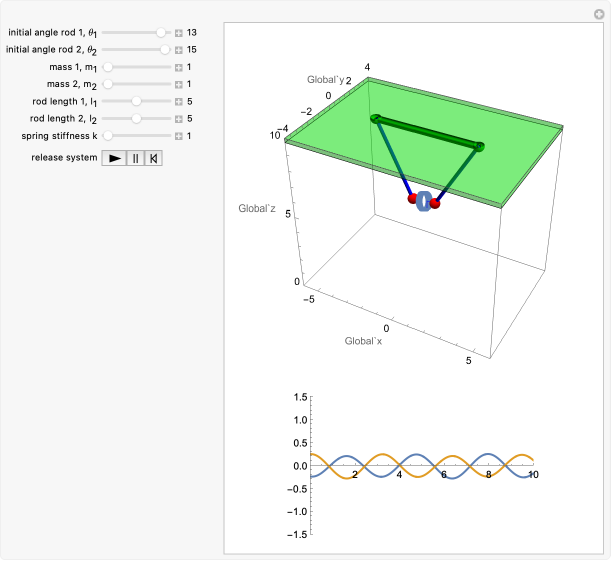Image resolution: width=611 pixels, height=561 pixels.
Task: Adjust the rod length 1 slider
Action: (137, 101)
